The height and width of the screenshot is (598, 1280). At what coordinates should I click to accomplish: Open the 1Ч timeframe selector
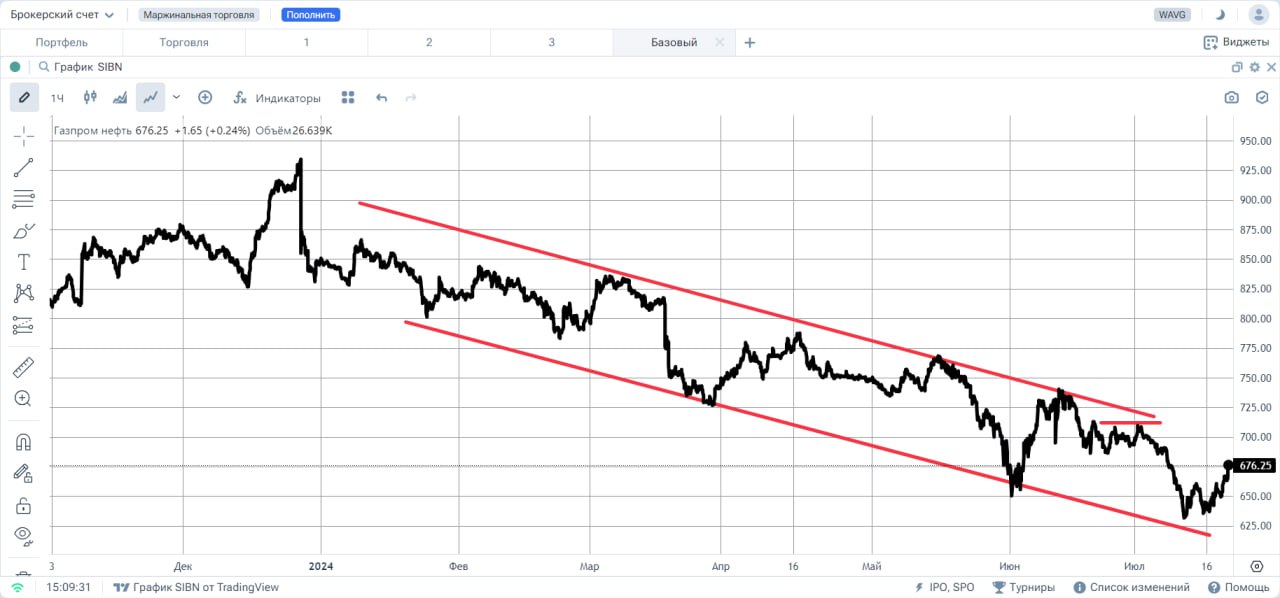pos(57,98)
